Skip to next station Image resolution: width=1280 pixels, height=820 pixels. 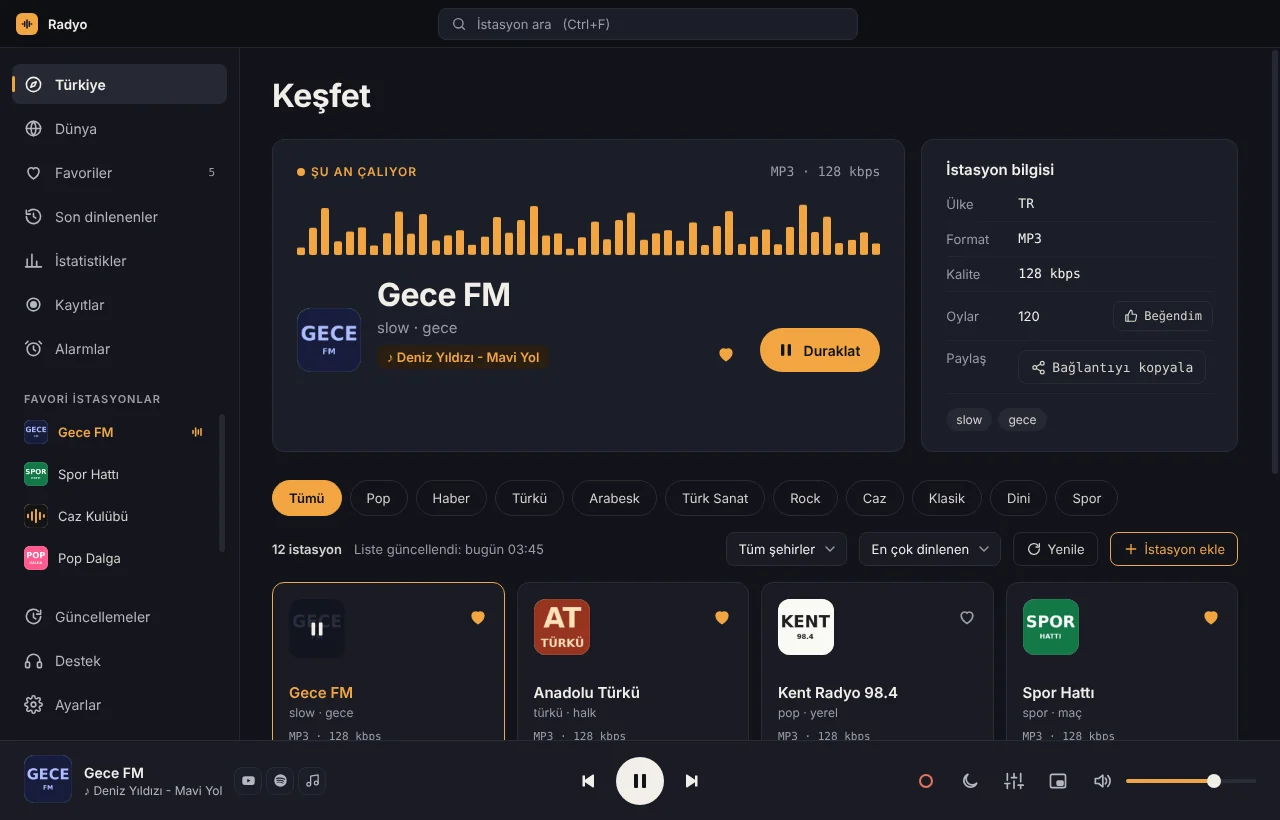(691, 781)
